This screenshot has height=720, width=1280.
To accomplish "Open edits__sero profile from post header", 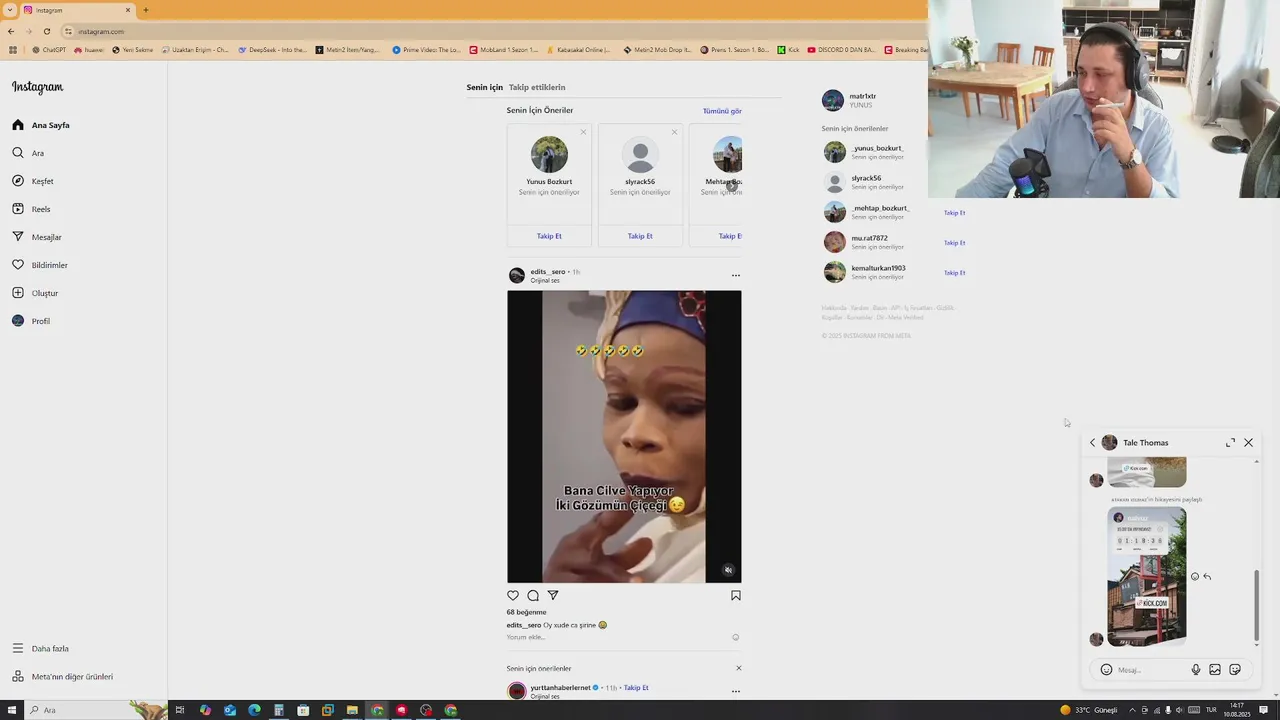I will coord(548,272).
